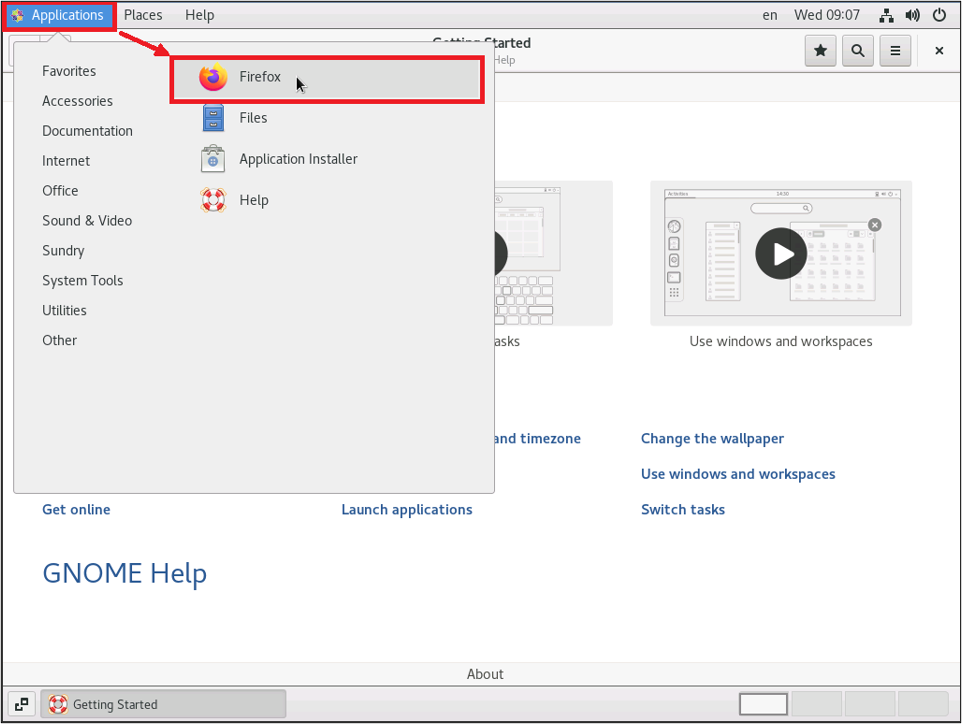962x724 pixels.
Task: Play the windows and workspaces video
Action: point(781,253)
